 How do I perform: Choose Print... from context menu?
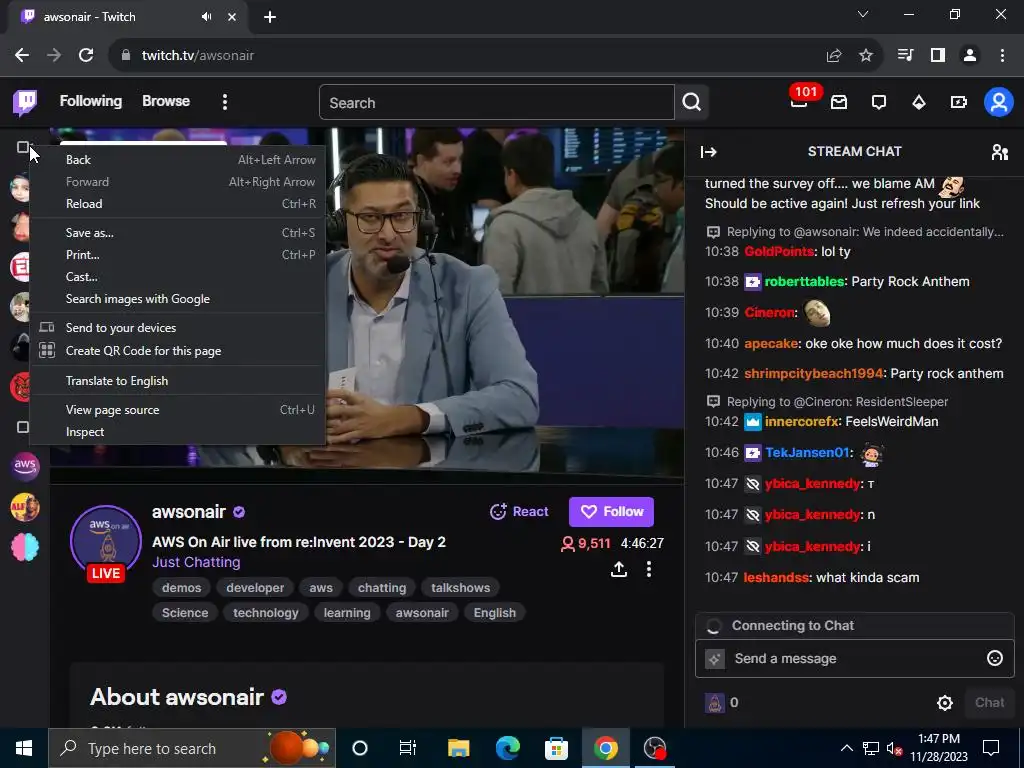pyautogui.click(x=178, y=255)
